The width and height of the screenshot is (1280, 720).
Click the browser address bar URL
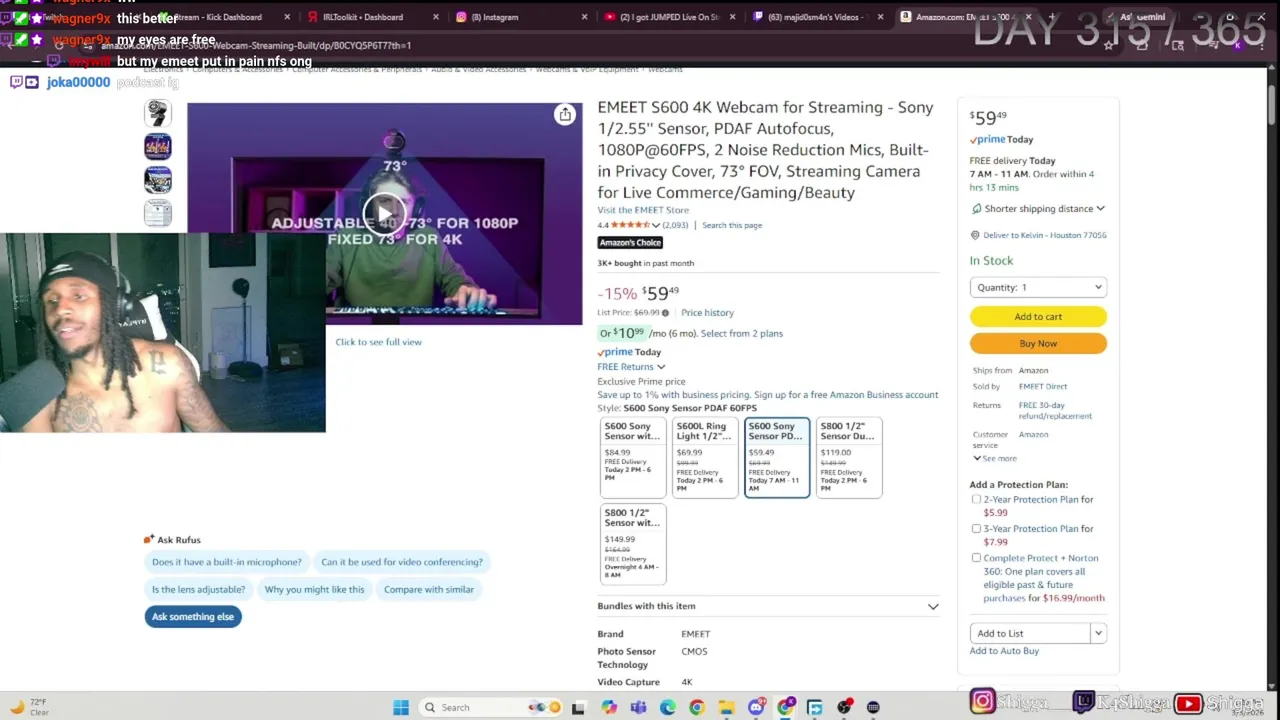tap(256, 45)
